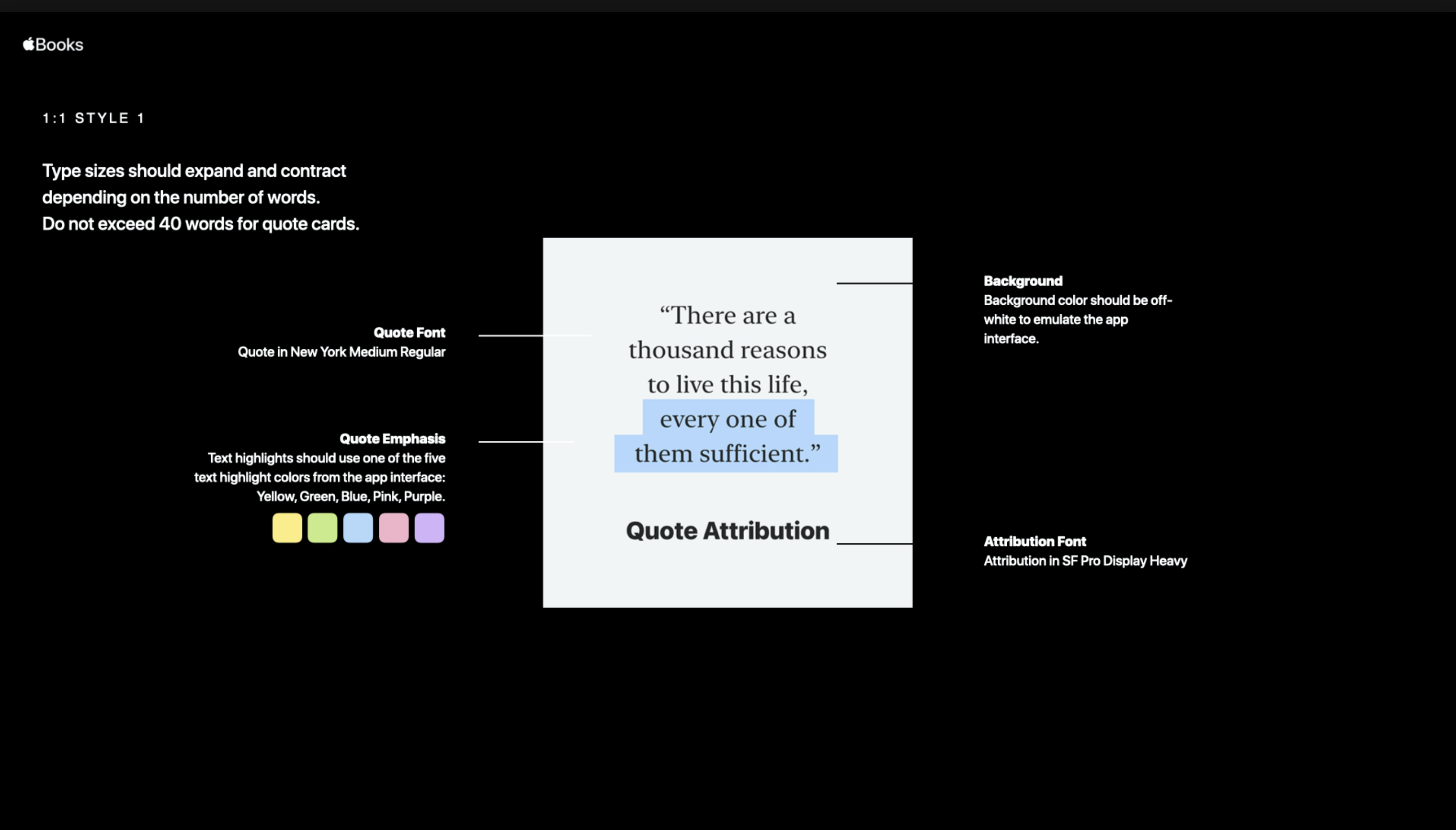This screenshot has width=1456, height=830.
Task: Click 'to live this life,' quote line
Action: pos(728,384)
